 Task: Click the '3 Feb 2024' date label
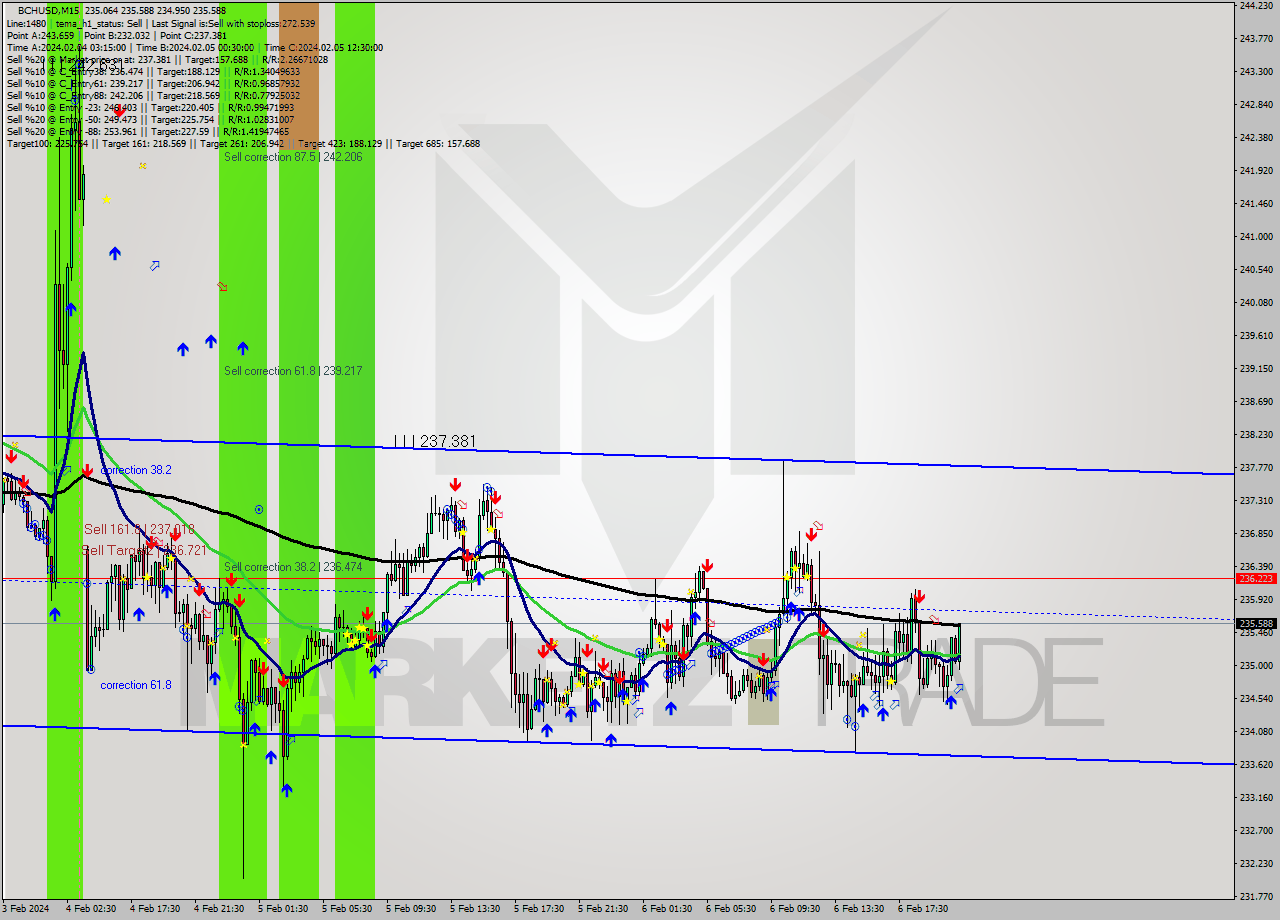[x=25, y=909]
